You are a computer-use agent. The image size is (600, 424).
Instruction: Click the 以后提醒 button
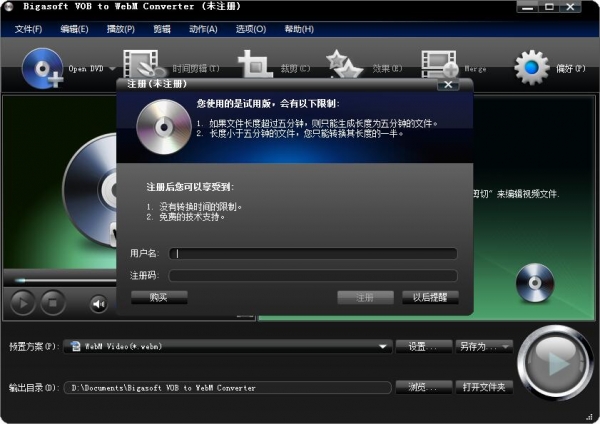430,297
